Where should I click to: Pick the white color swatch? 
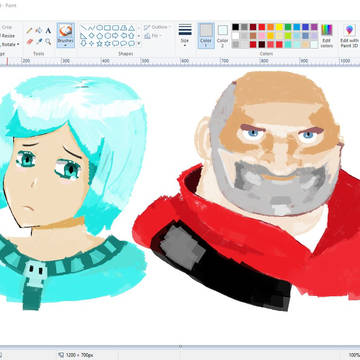236,36
